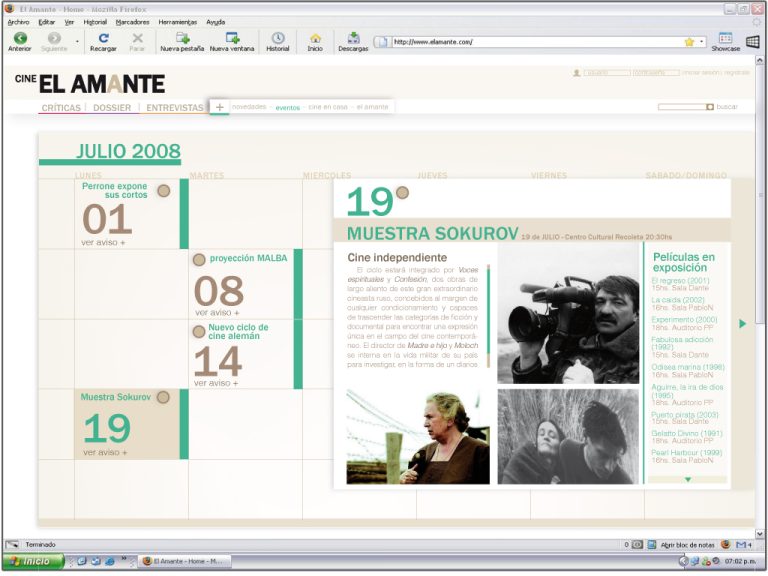This screenshot has height=576, width=768.
Task: Open the Descargas downloads button
Action: point(353,42)
